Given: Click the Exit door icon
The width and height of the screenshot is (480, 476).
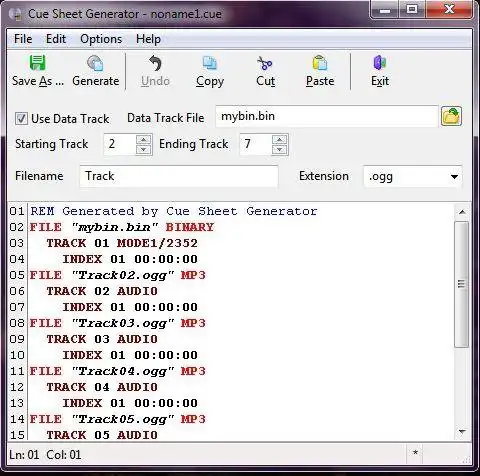Looking at the screenshot, I should tap(380, 63).
